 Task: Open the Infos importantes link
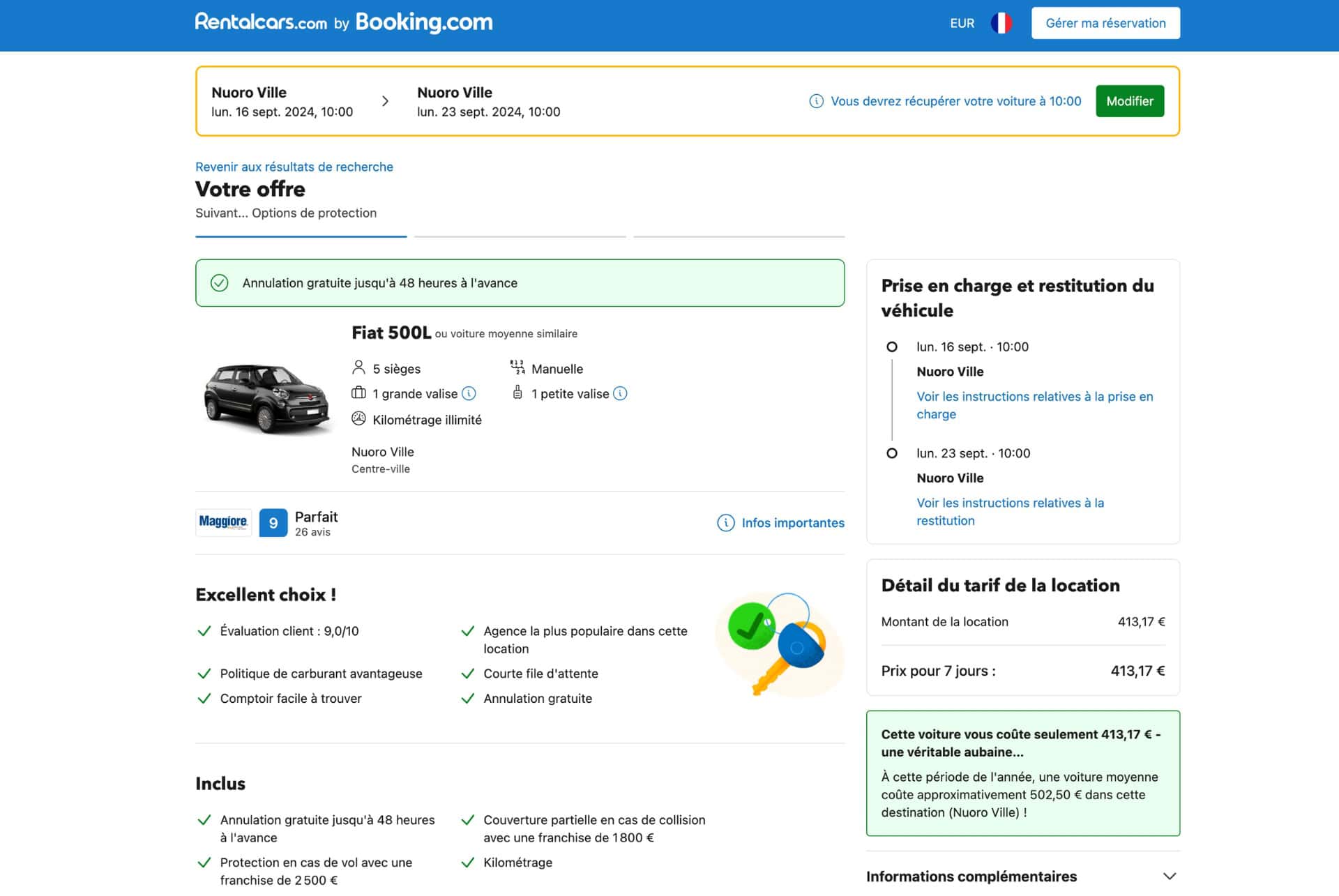793,523
